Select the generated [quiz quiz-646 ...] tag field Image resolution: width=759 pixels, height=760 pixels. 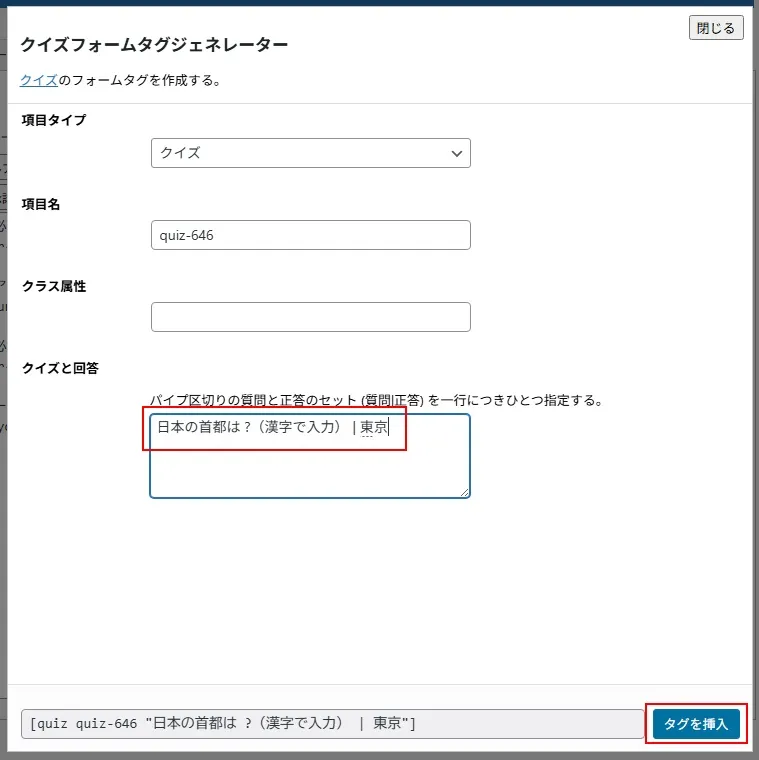330,724
